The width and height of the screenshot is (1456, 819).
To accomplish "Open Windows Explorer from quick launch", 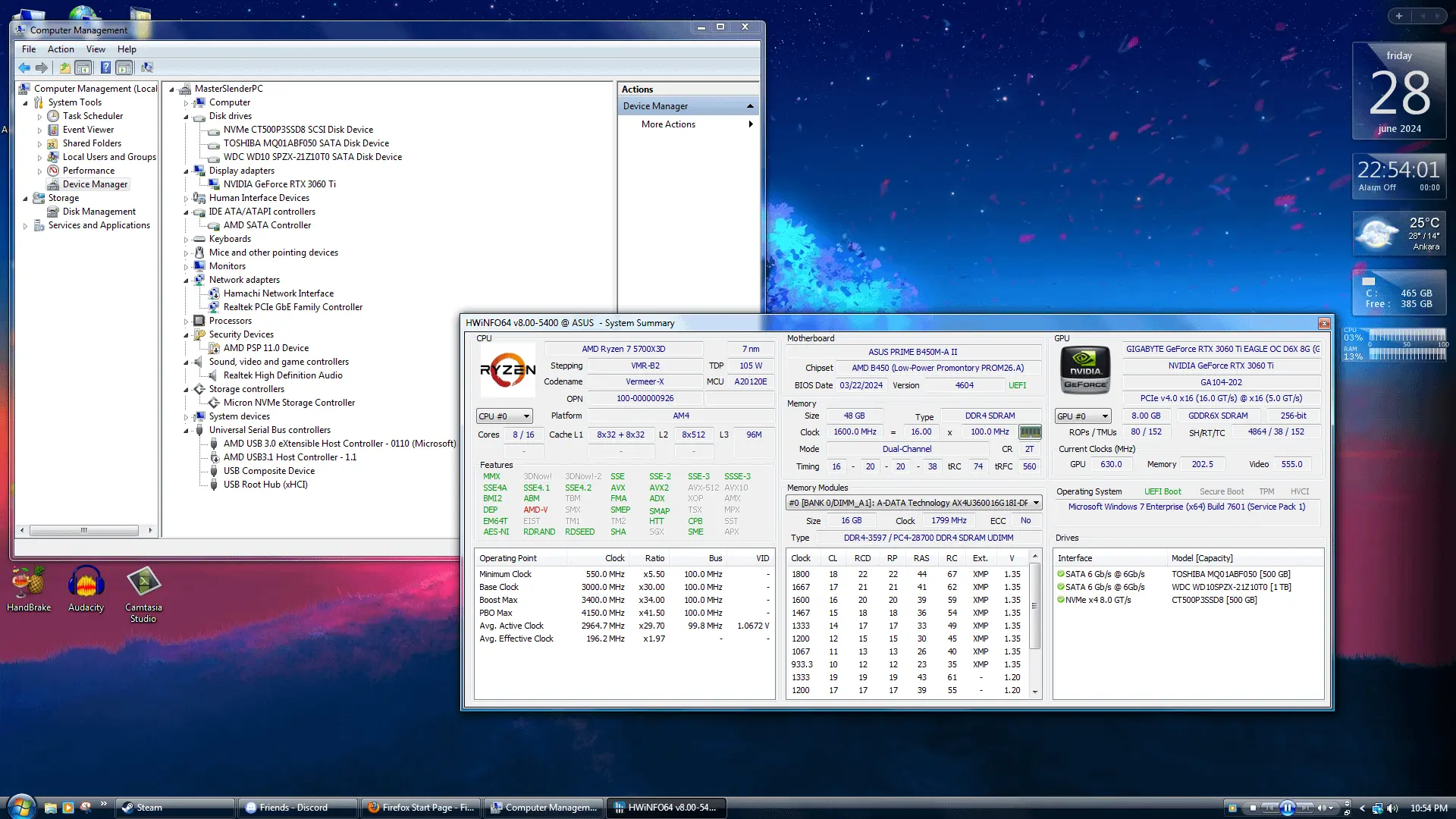I will pos(51,808).
